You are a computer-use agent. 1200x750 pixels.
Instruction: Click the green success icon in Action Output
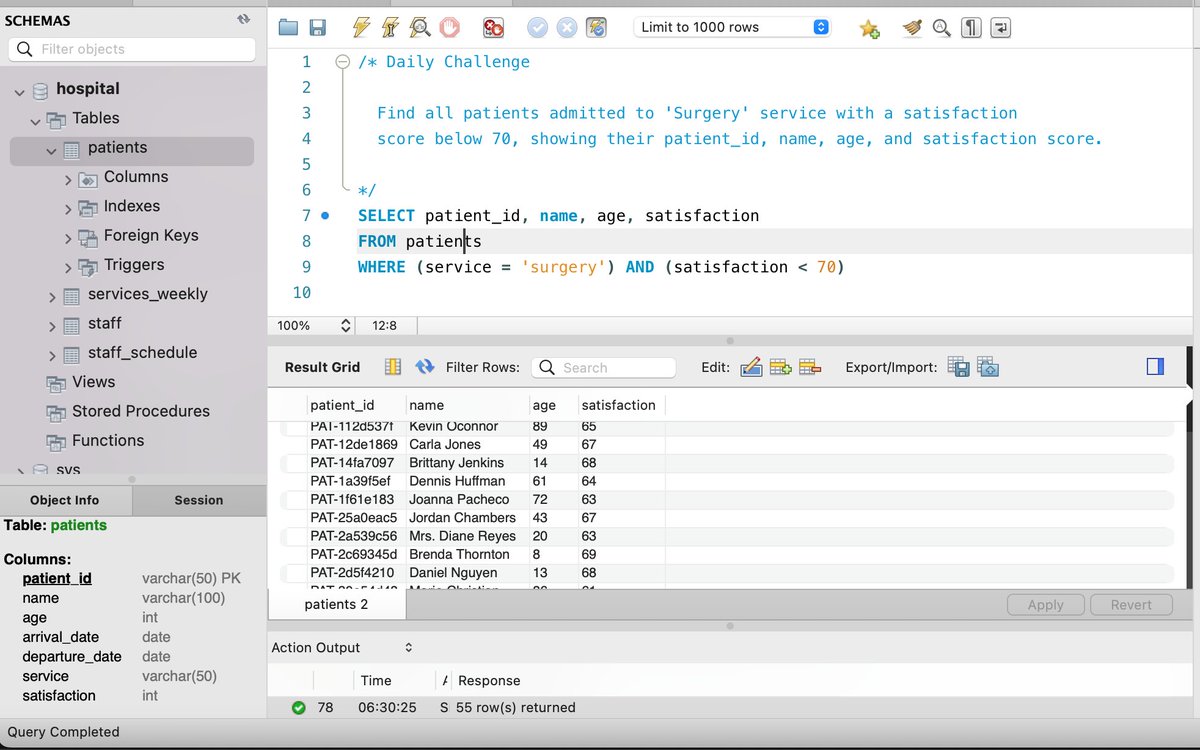(298, 707)
